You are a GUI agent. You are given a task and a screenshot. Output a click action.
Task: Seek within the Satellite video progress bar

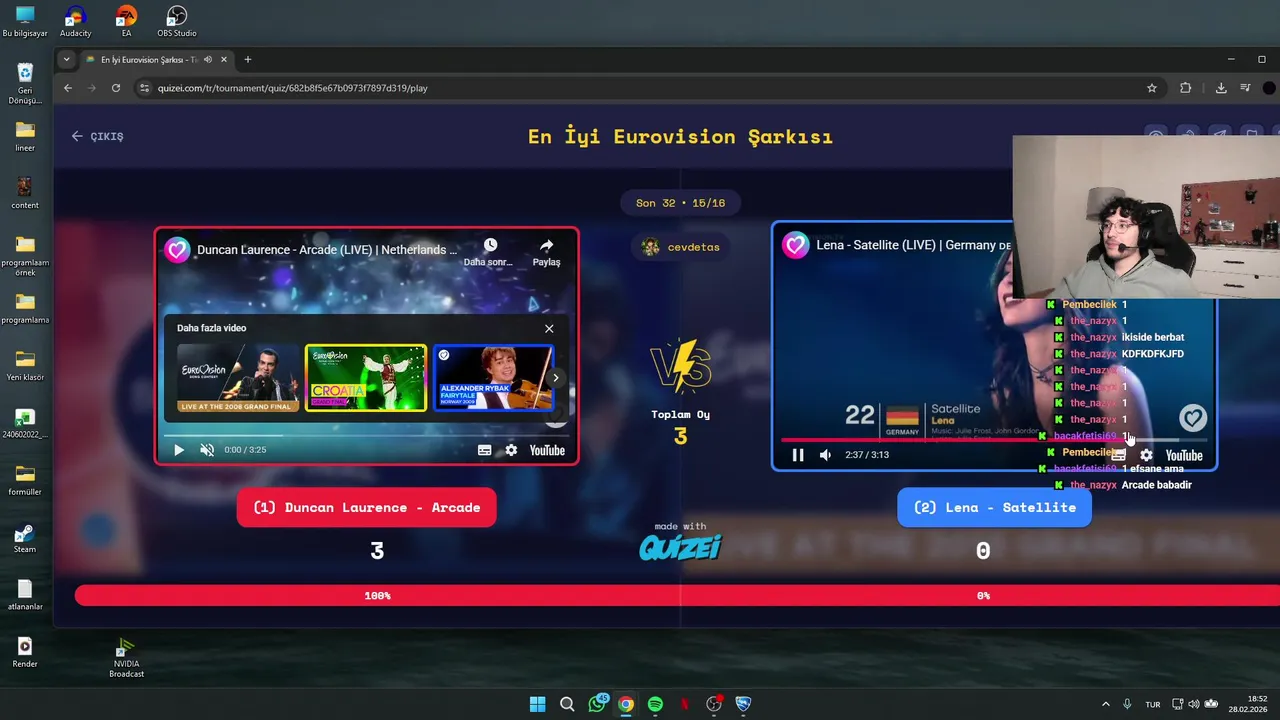tap(994, 439)
